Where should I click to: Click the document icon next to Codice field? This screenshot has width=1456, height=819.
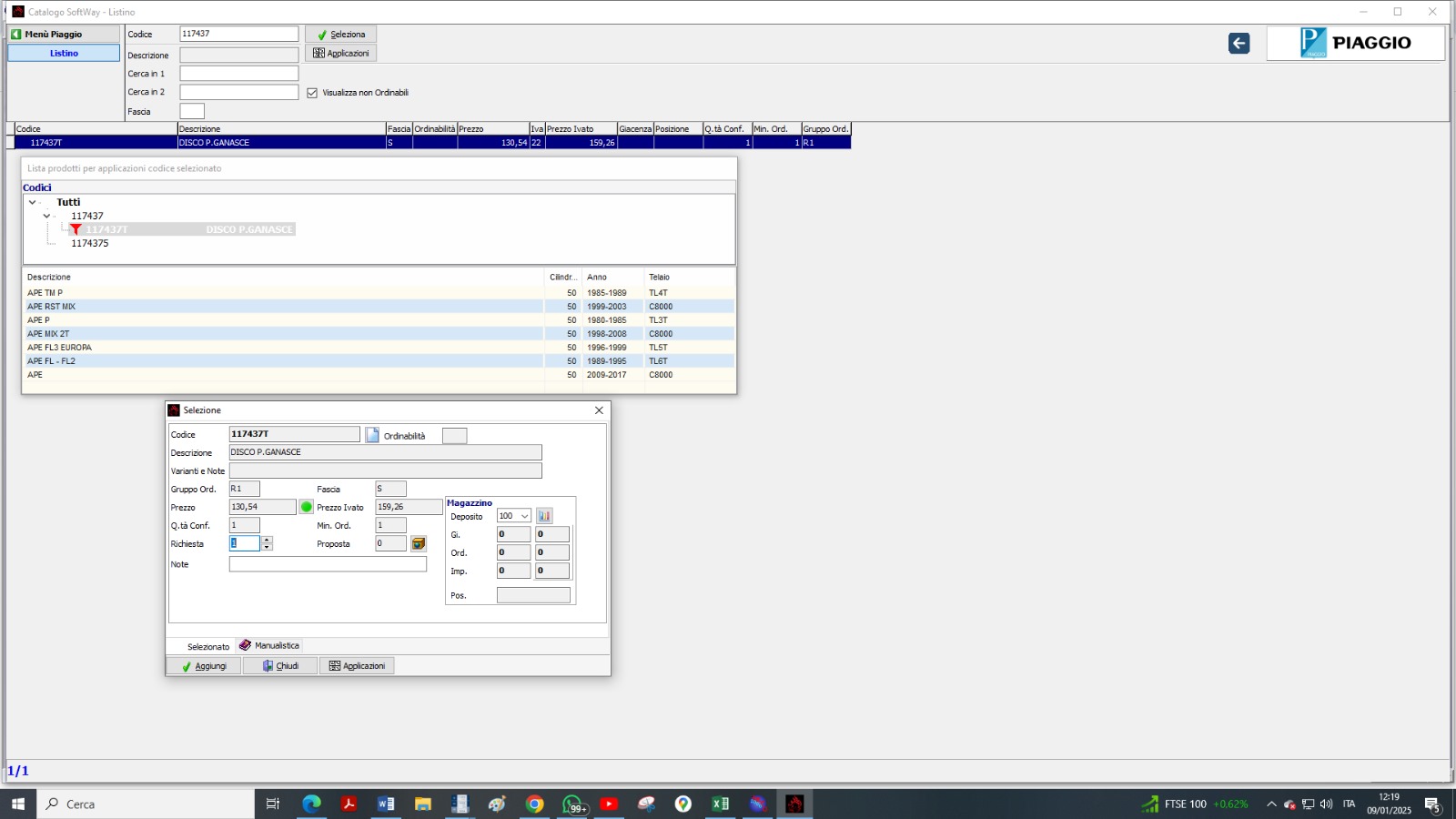[372, 435]
